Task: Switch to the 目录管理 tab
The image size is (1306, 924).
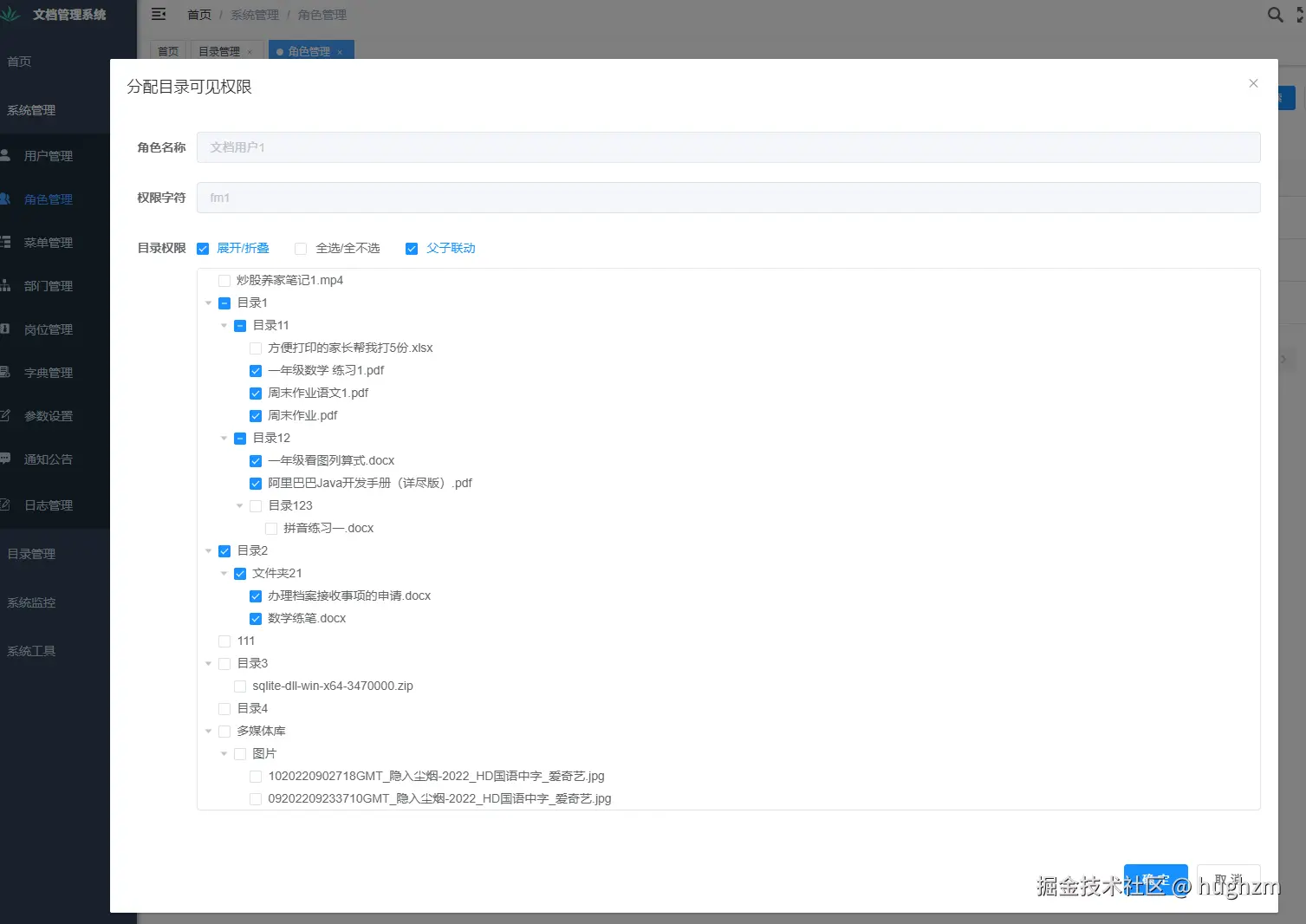Action: pyautogui.click(x=220, y=50)
